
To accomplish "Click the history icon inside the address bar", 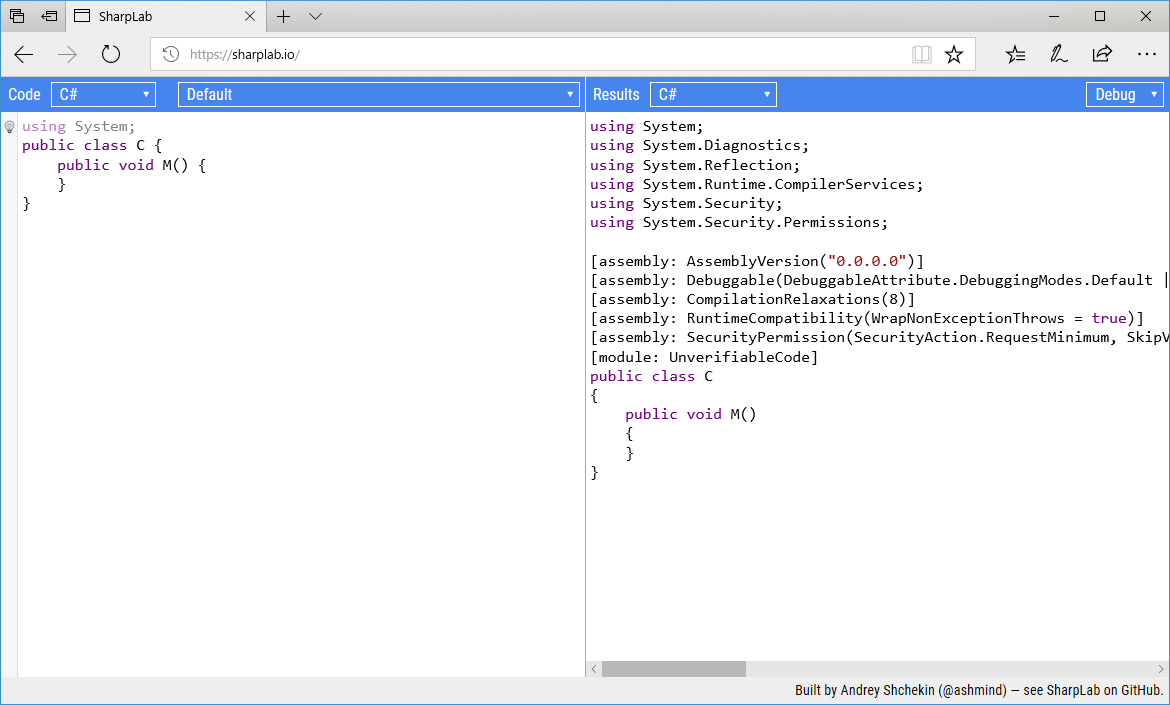I will (170, 54).
